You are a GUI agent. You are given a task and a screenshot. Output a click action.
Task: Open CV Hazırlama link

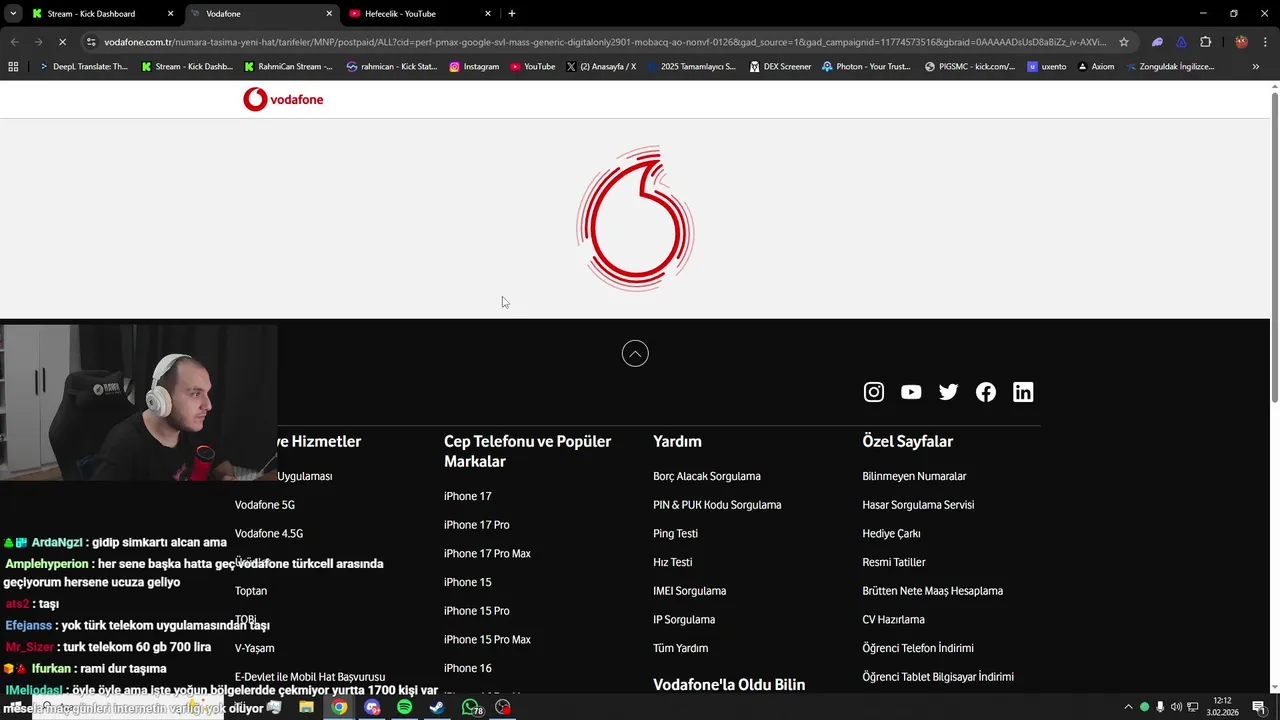(893, 619)
